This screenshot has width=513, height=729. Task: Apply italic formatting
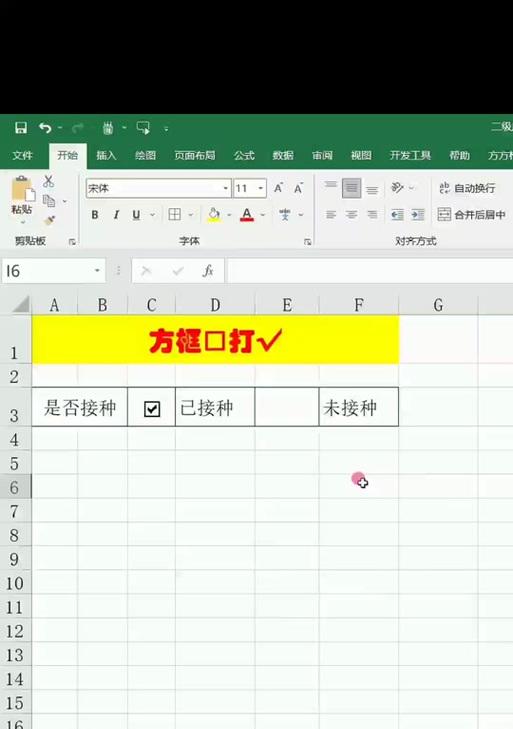[x=116, y=215]
